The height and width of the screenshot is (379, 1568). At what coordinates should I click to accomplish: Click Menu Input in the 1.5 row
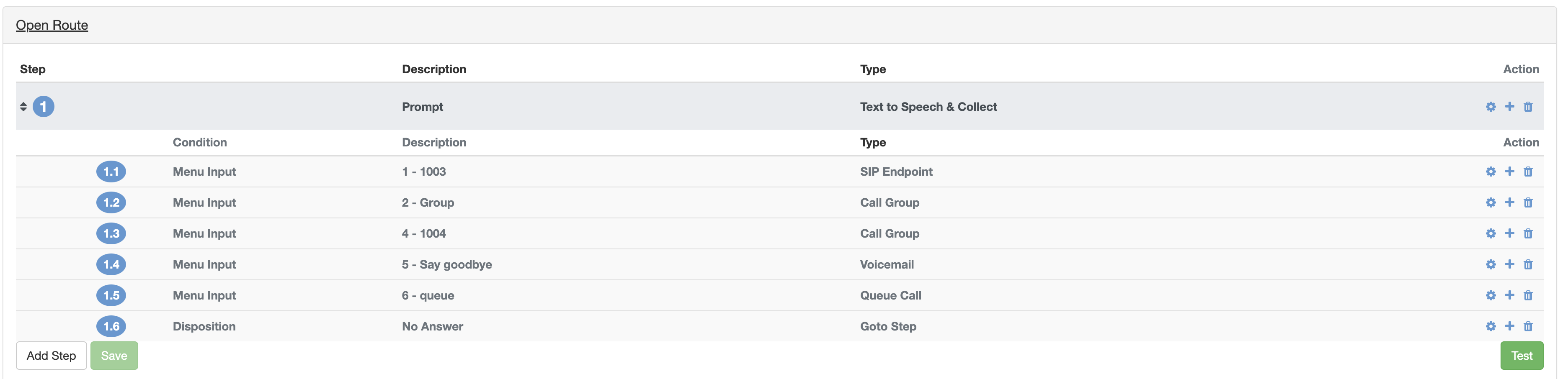click(204, 296)
